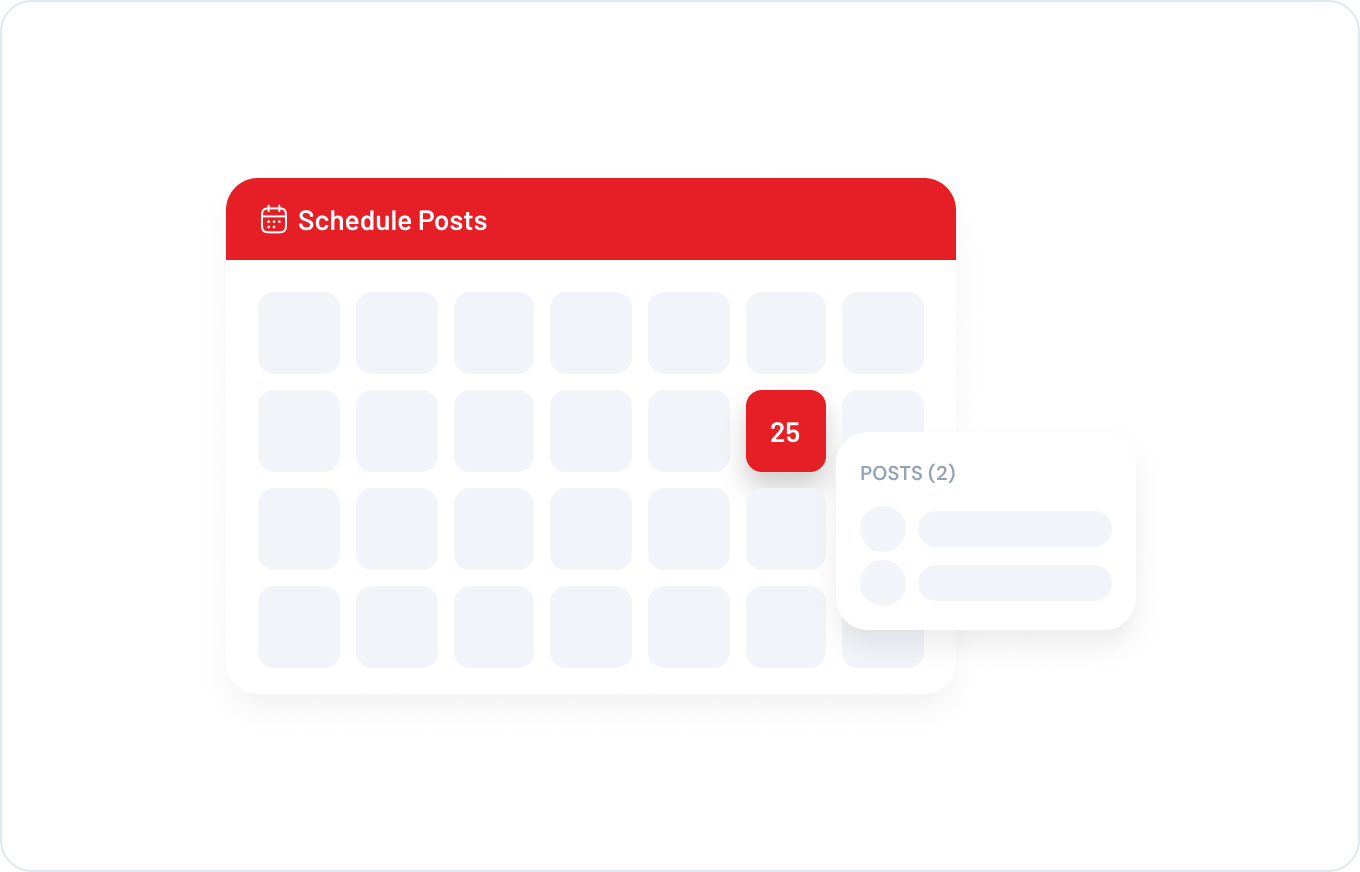Select the highlighted date 25
1360x872 pixels.
point(786,431)
